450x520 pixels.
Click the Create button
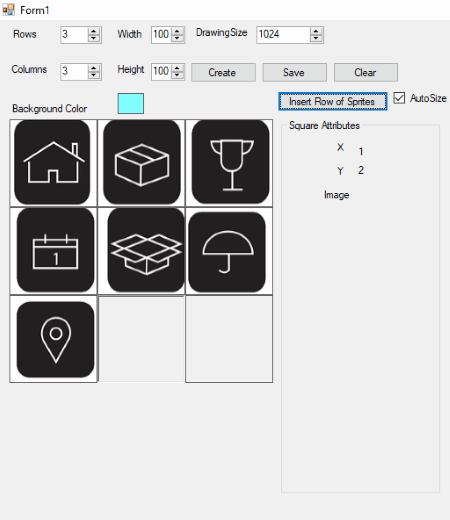coord(223,72)
